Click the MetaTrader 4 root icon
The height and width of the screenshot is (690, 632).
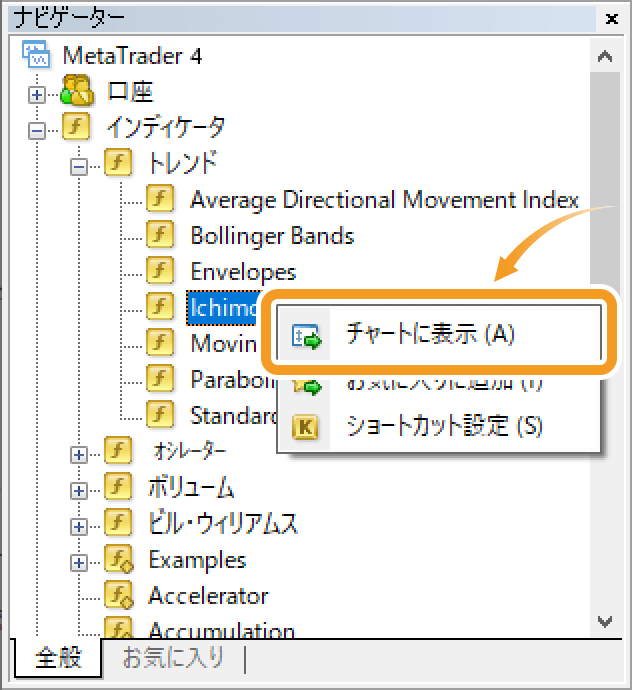37,55
